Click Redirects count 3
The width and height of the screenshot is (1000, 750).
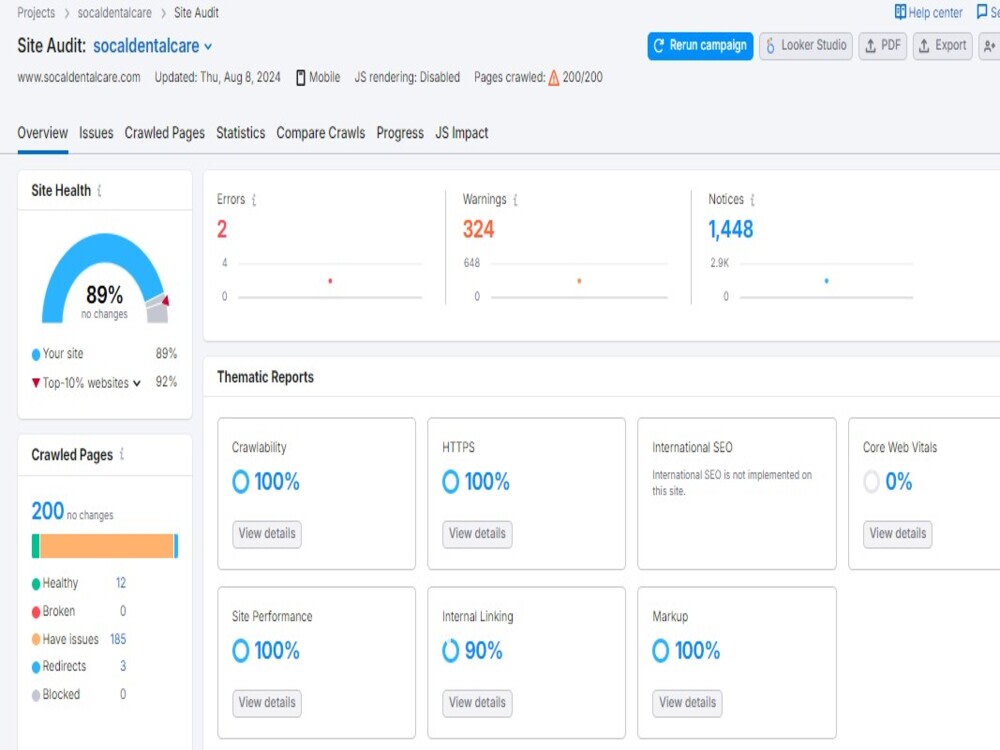point(123,666)
